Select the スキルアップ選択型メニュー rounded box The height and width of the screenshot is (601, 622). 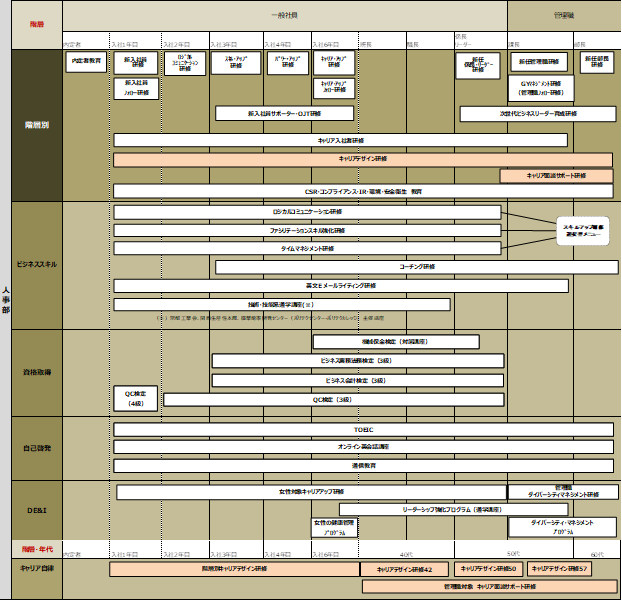click(583, 231)
